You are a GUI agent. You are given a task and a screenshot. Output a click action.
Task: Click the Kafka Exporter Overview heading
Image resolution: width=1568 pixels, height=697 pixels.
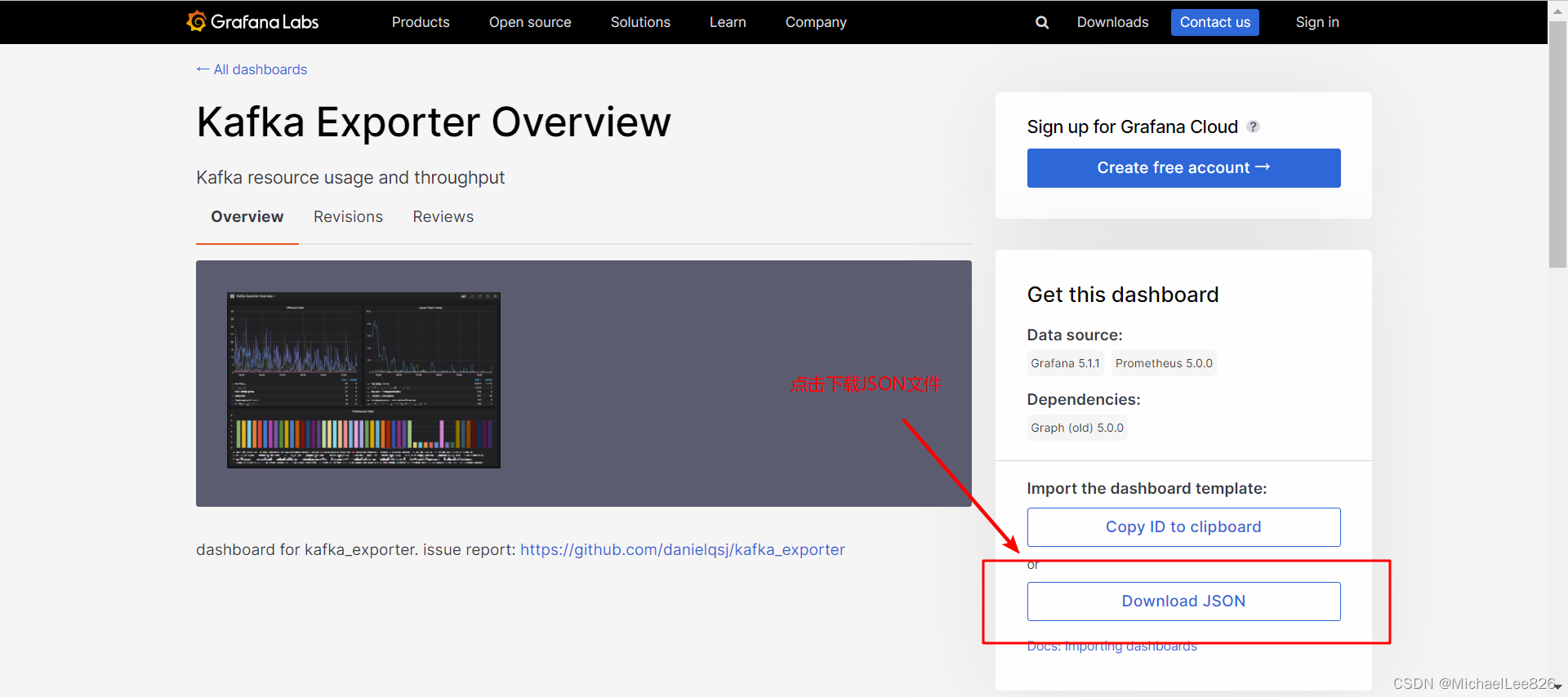tap(434, 122)
